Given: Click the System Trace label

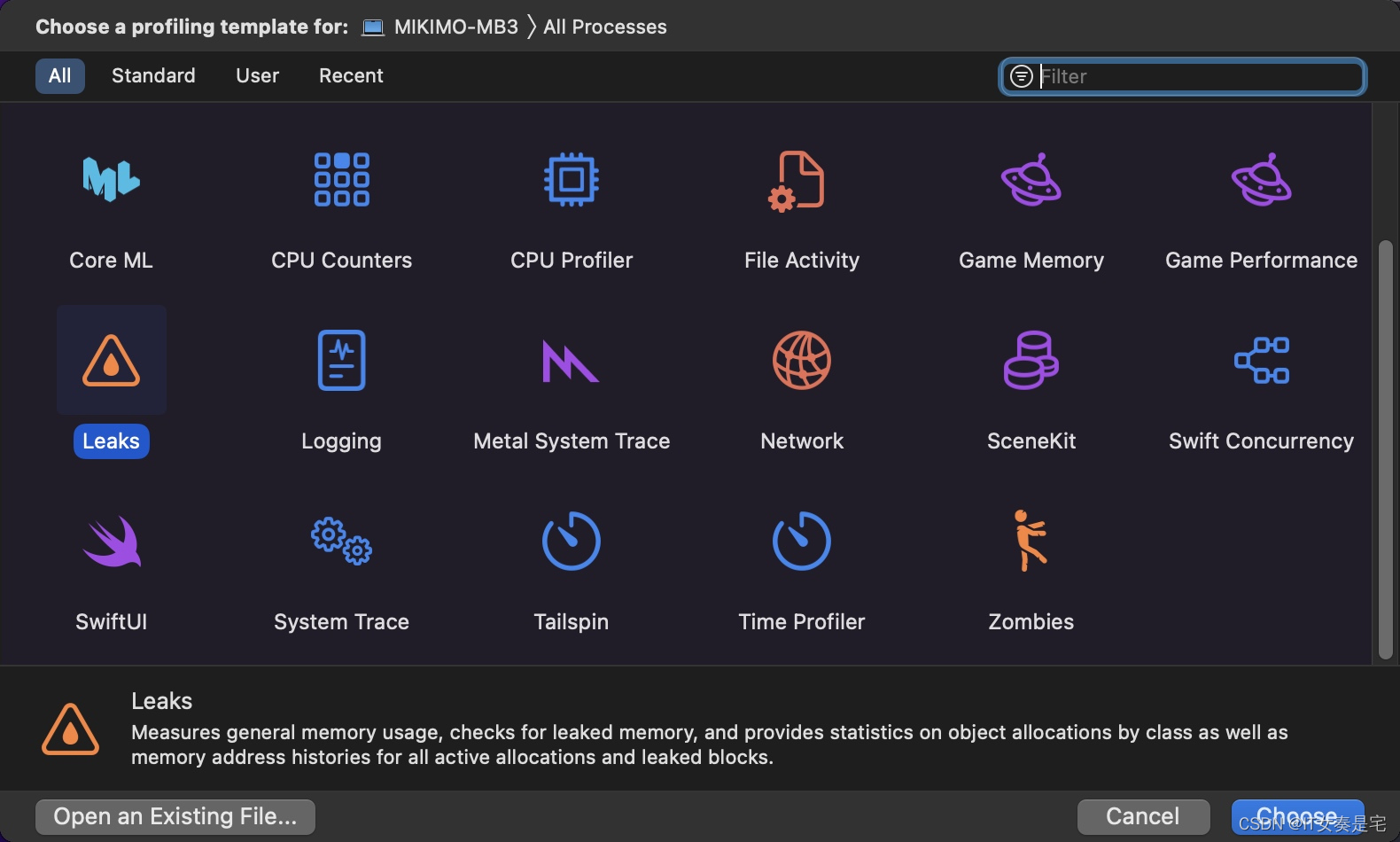Looking at the screenshot, I should (x=341, y=622).
